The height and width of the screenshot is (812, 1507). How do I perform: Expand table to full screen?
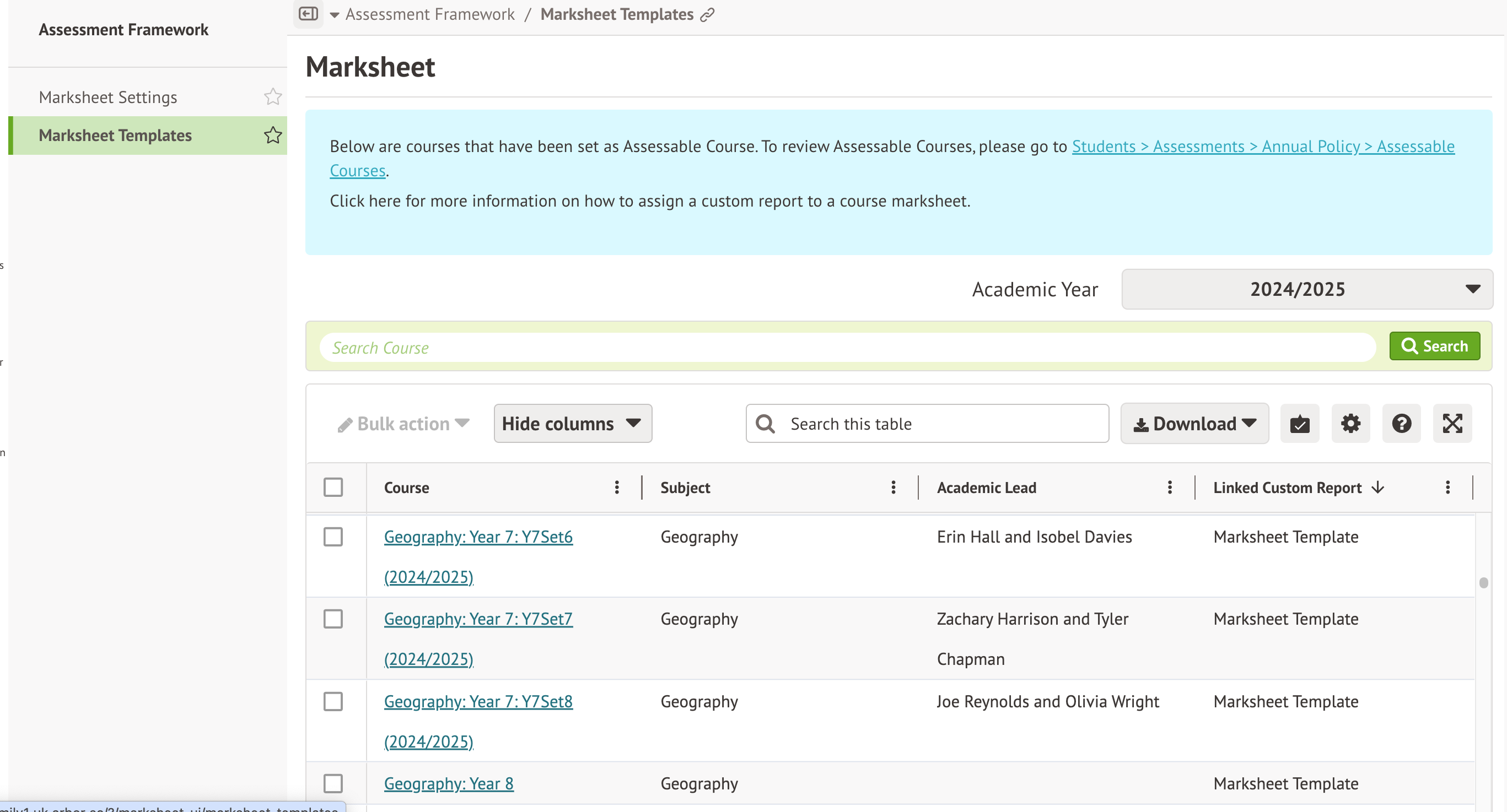1452,423
